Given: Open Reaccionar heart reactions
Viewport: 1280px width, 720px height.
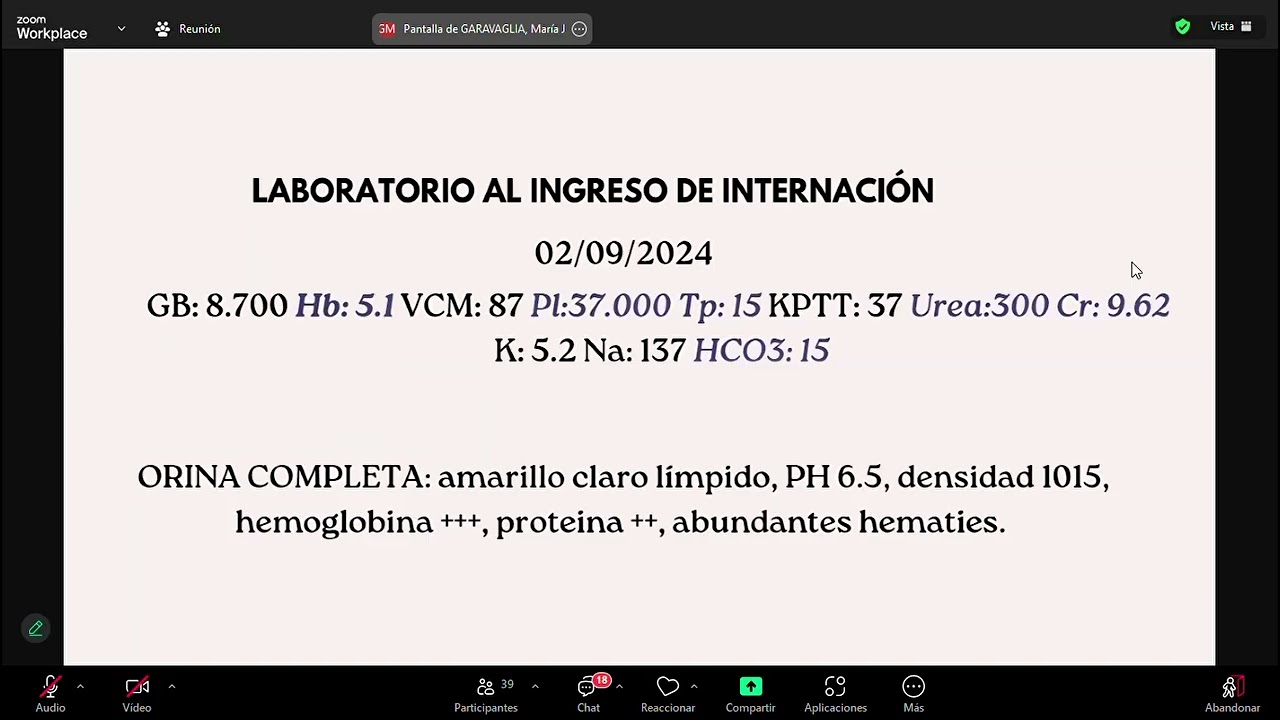Looking at the screenshot, I should tap(668, 695).
